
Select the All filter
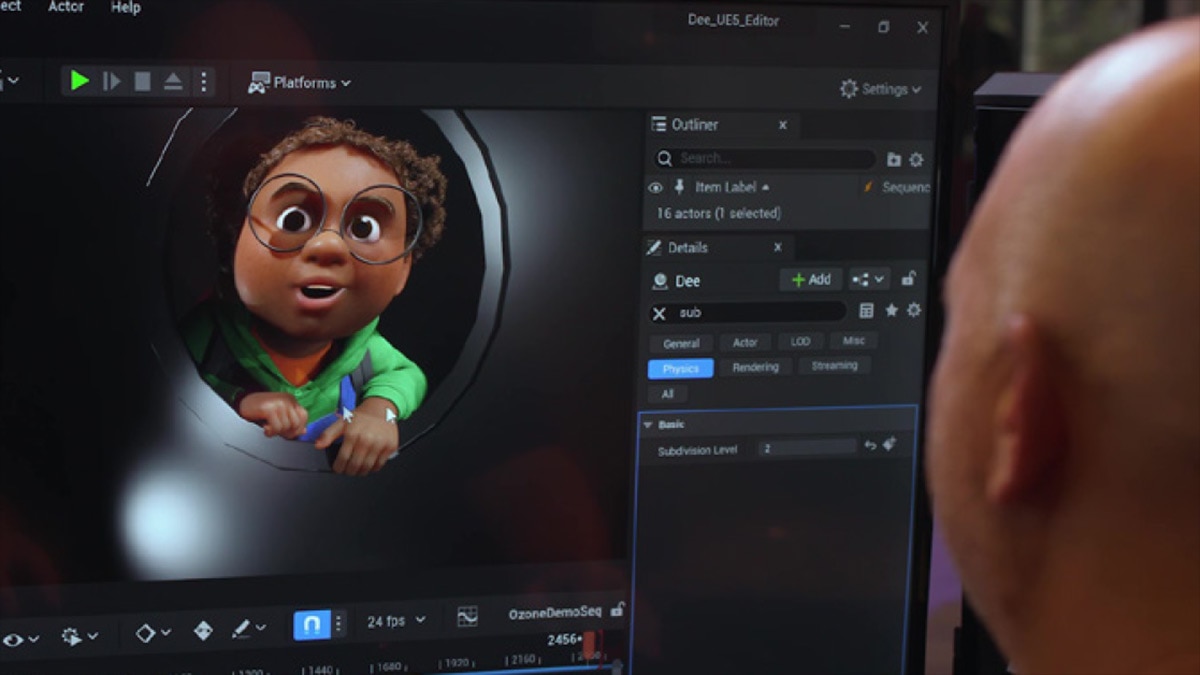(667, 394)
